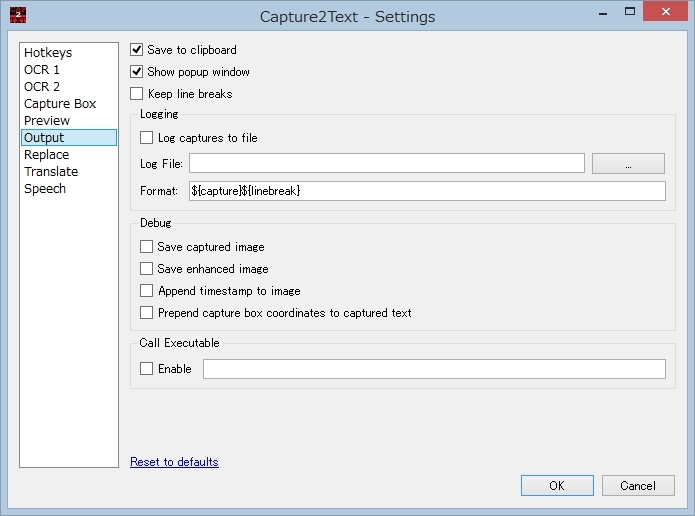Toggle Save enhanced image checkbox
This screenshot has width=695, height=516.
point(147,269)
